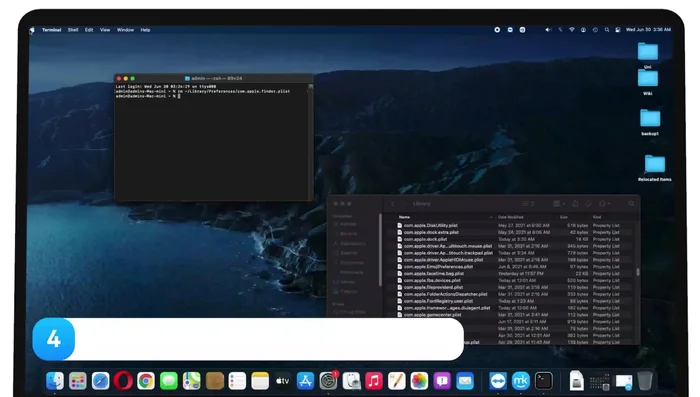This screenshot has height=397, width=700.
Task: Open the Shell menu
Action: tap(73, 30)
